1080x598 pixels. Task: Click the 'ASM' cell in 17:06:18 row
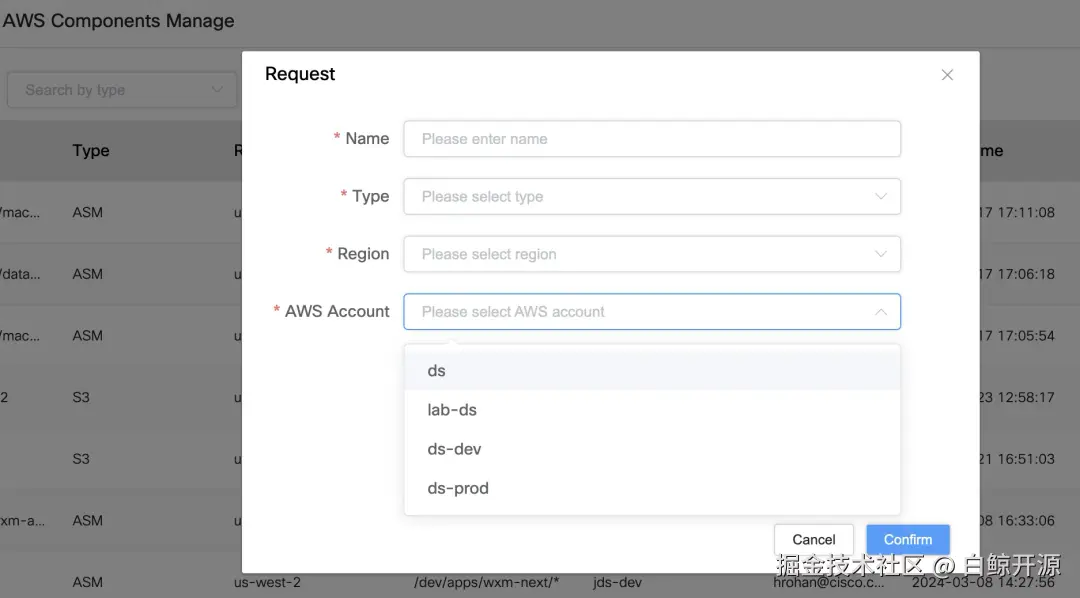(87, 274)
